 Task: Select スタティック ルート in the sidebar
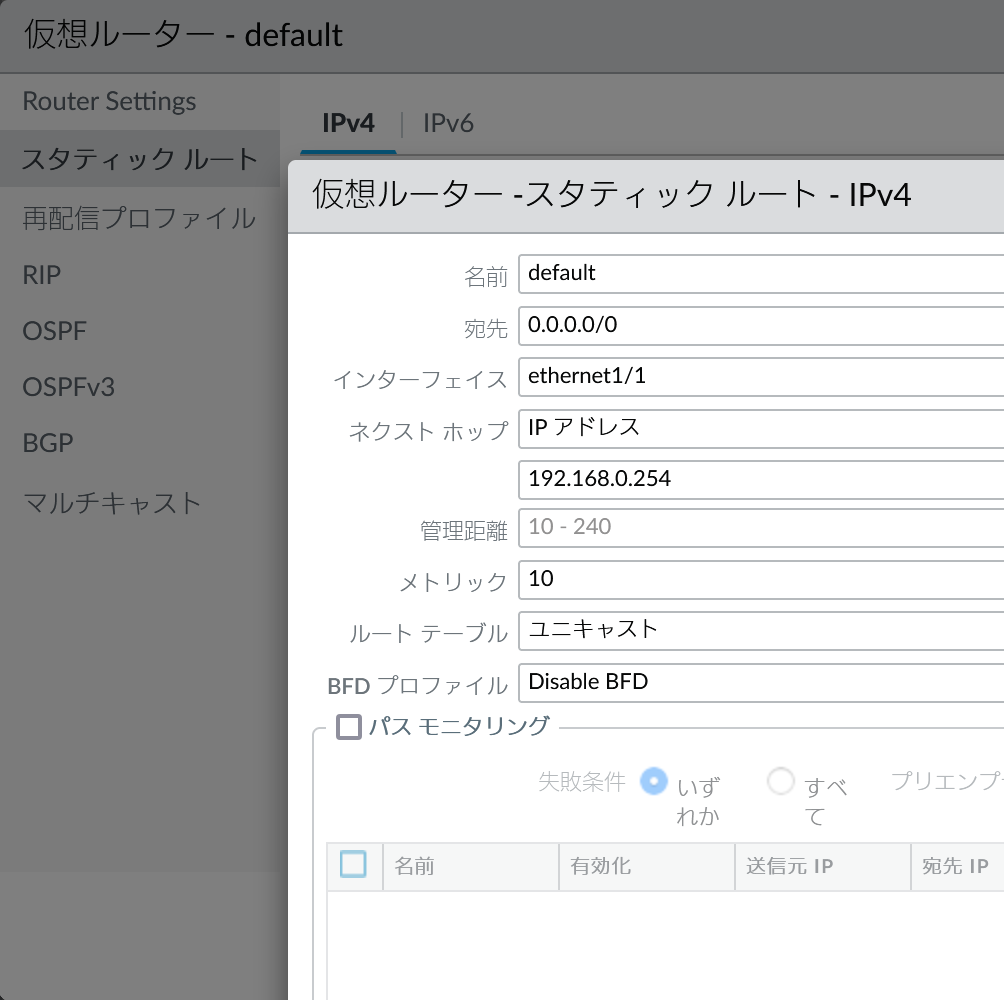140,159
